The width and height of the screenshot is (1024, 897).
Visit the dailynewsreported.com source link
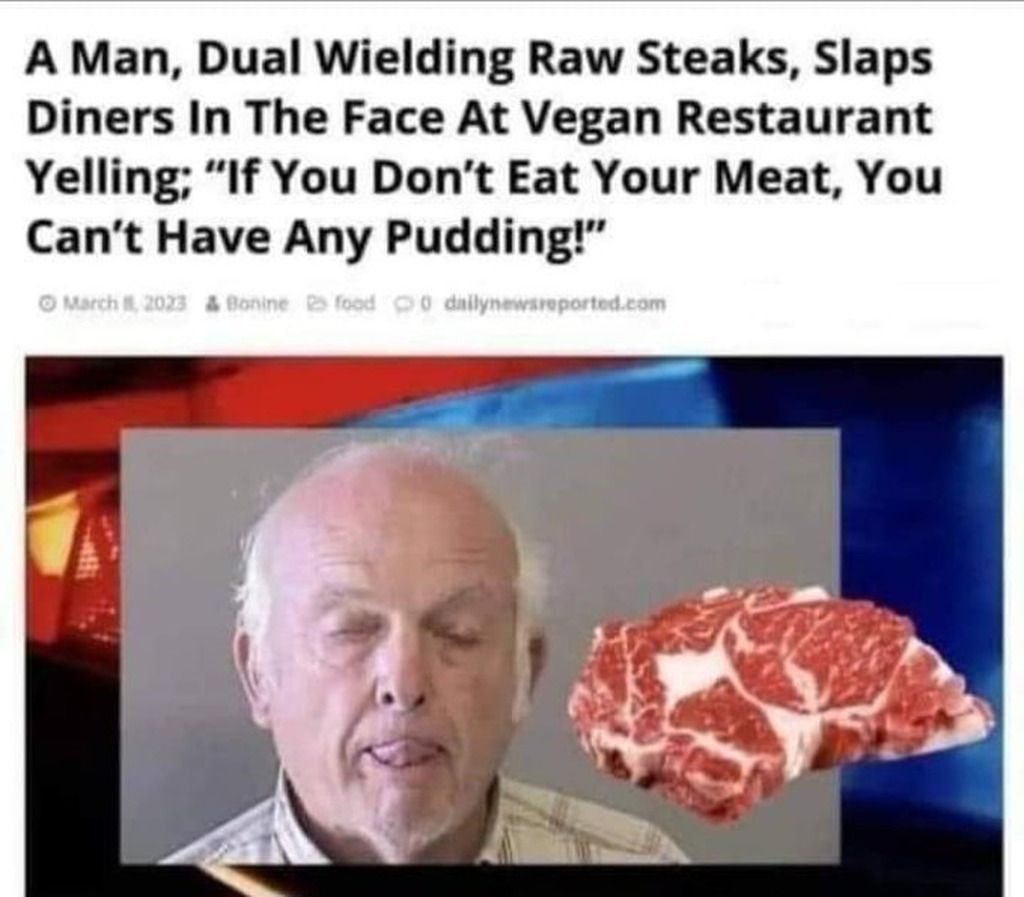point(555,304)
